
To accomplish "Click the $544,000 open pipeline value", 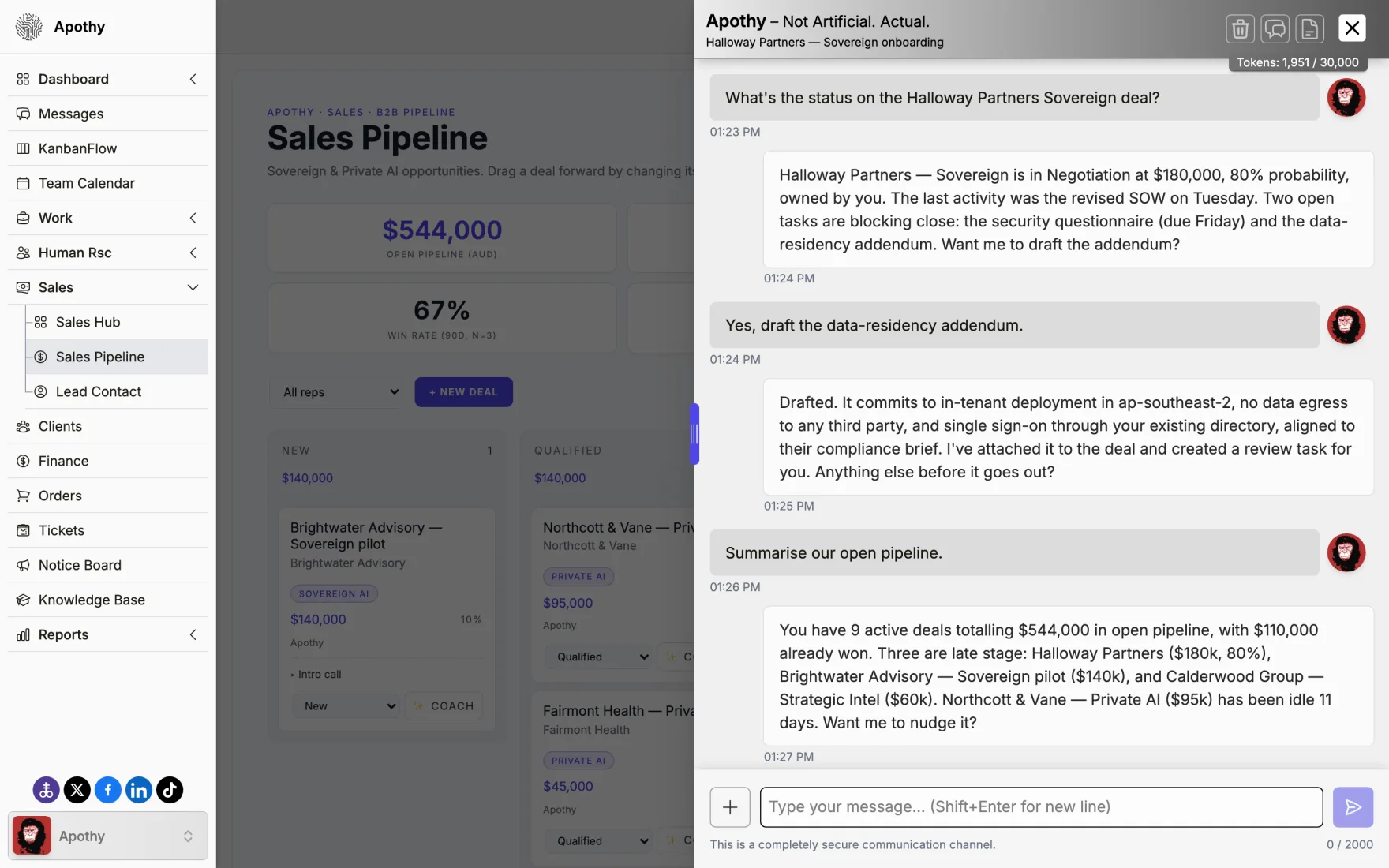I will (442, 230).
